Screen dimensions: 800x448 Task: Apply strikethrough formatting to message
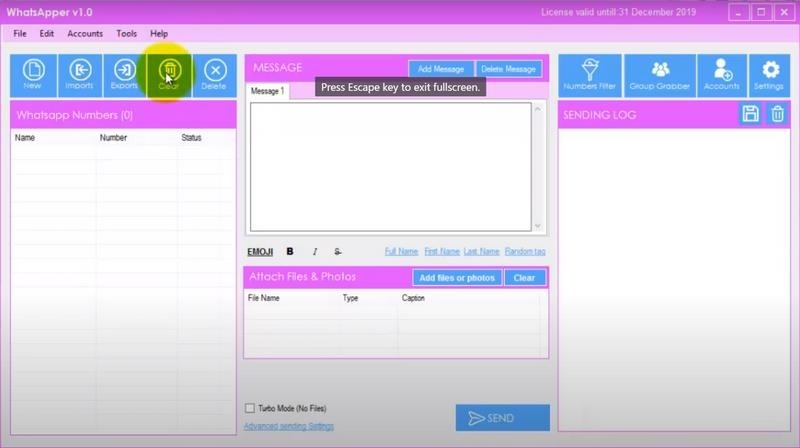pyautogui.click(x=337, y=252)
